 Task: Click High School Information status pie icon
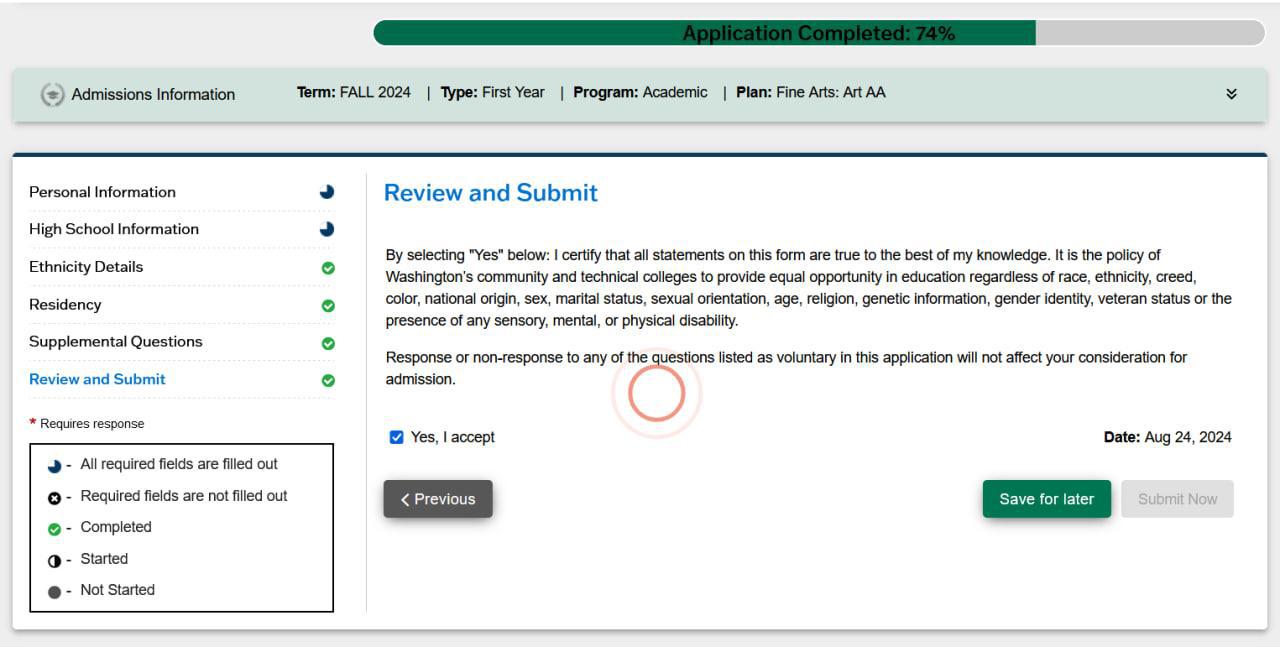coord(327,229)
